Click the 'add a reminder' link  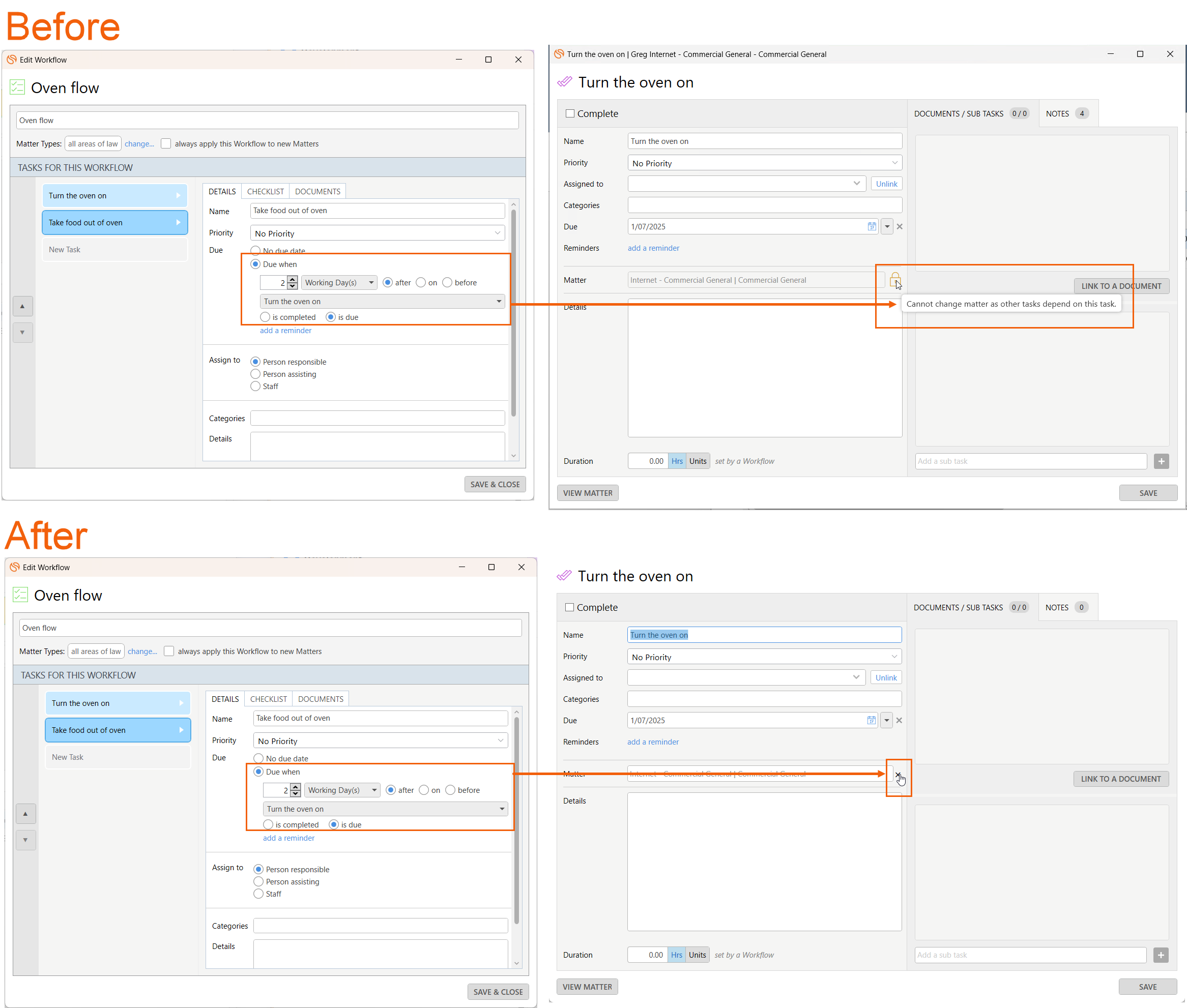tap(653, 248)
